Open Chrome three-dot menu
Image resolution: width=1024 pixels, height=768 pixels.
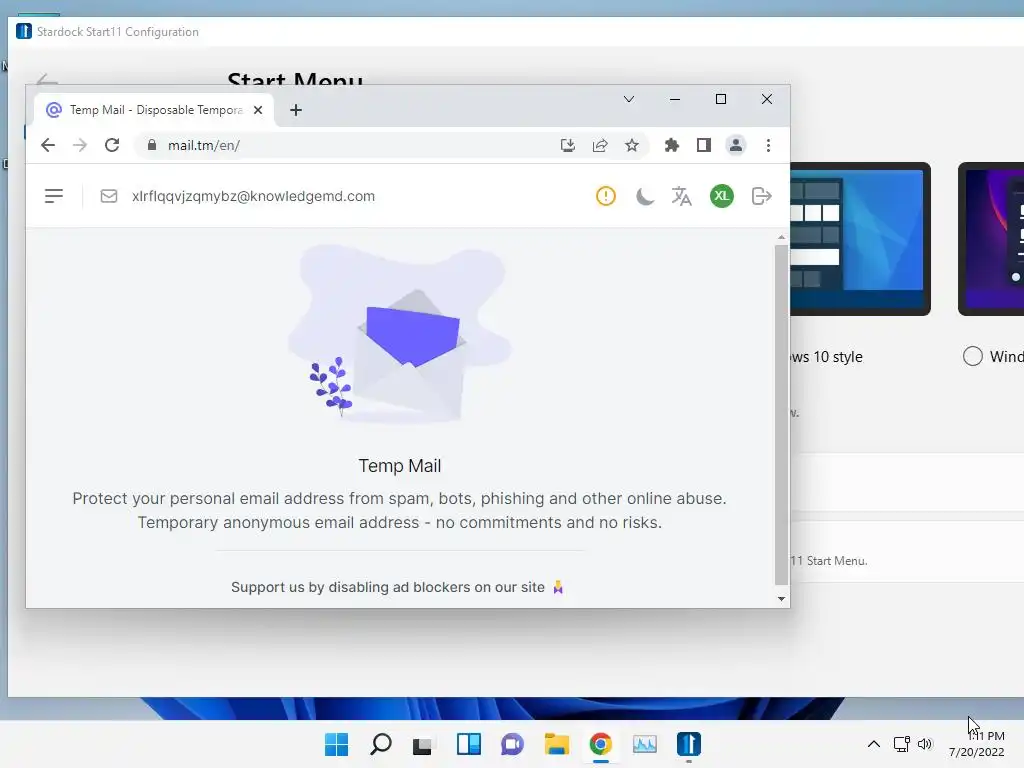[768, 145]
